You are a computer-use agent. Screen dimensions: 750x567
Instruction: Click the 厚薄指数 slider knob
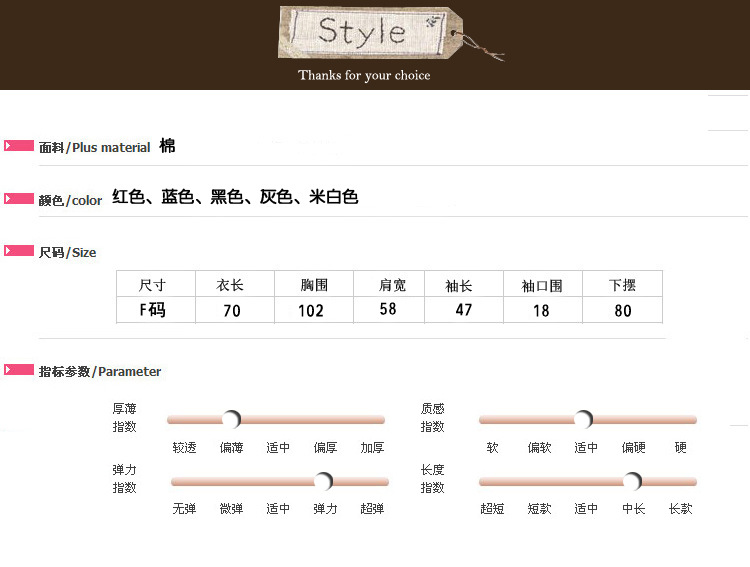coord(231,419)
